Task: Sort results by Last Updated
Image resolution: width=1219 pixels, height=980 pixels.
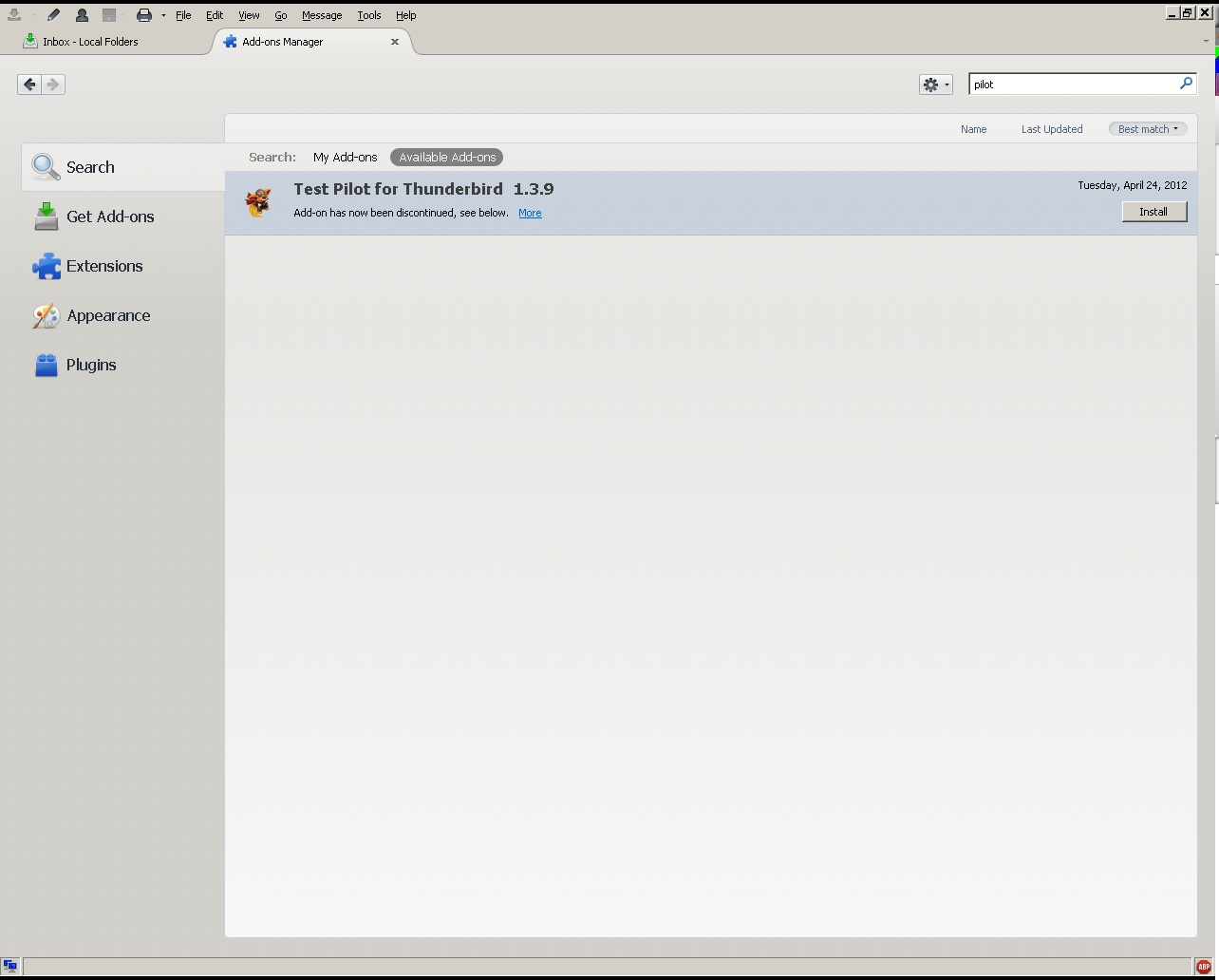Action: pos(1052,129)
